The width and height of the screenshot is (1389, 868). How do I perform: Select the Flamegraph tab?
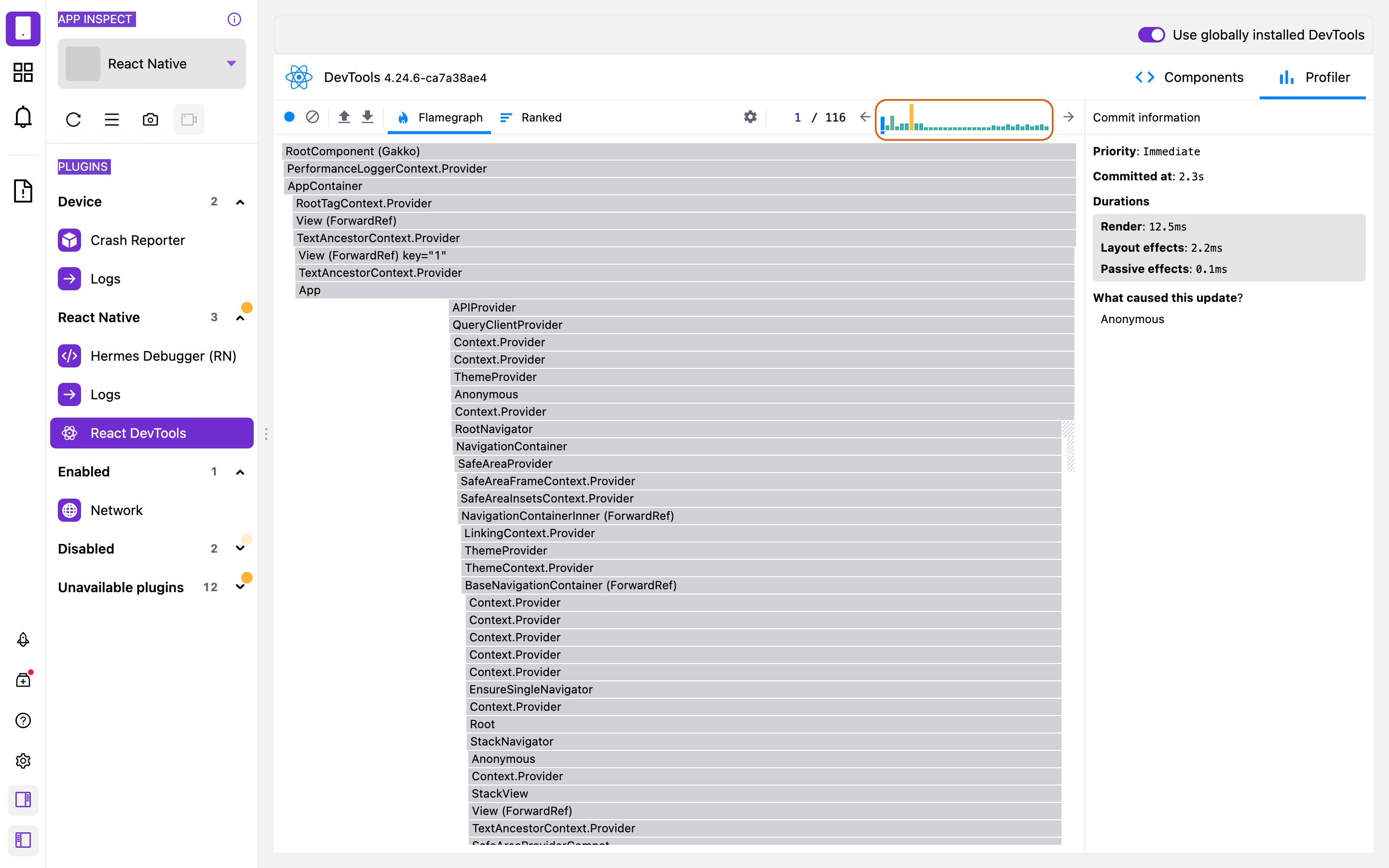pos(440,117)
